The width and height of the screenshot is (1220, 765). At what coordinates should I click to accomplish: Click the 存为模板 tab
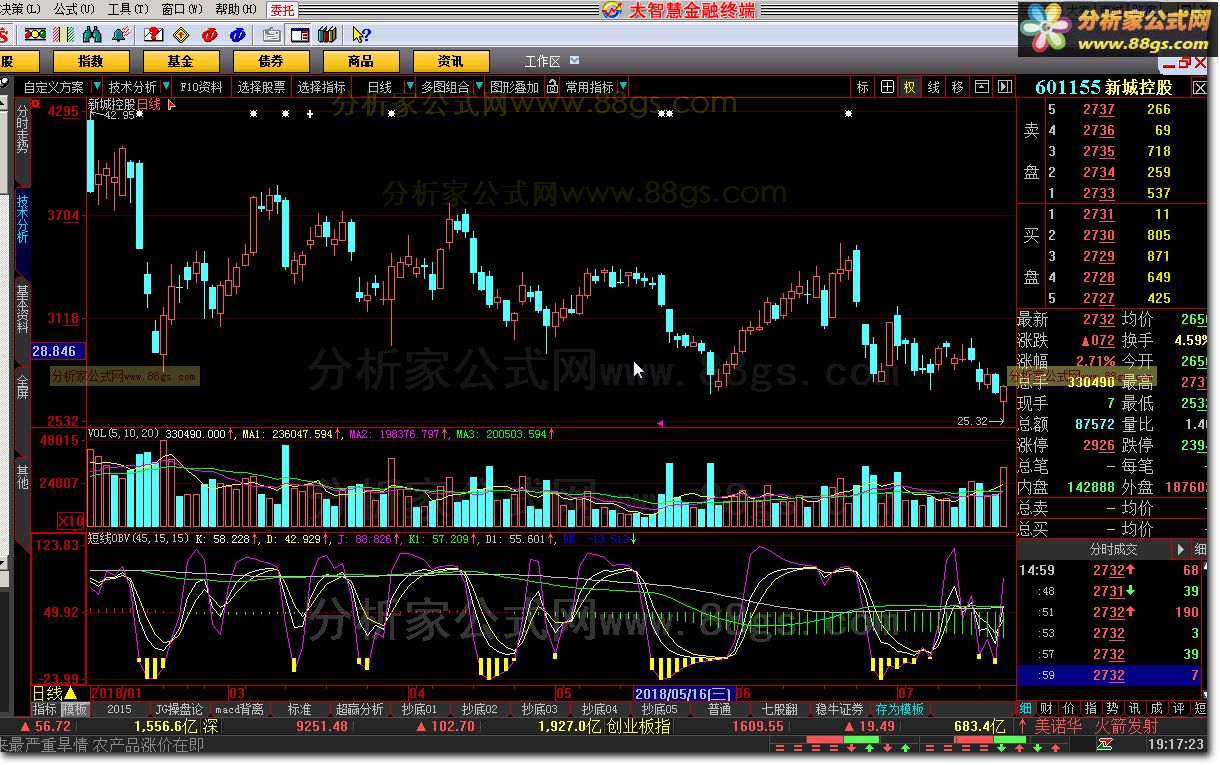point(900,709)
